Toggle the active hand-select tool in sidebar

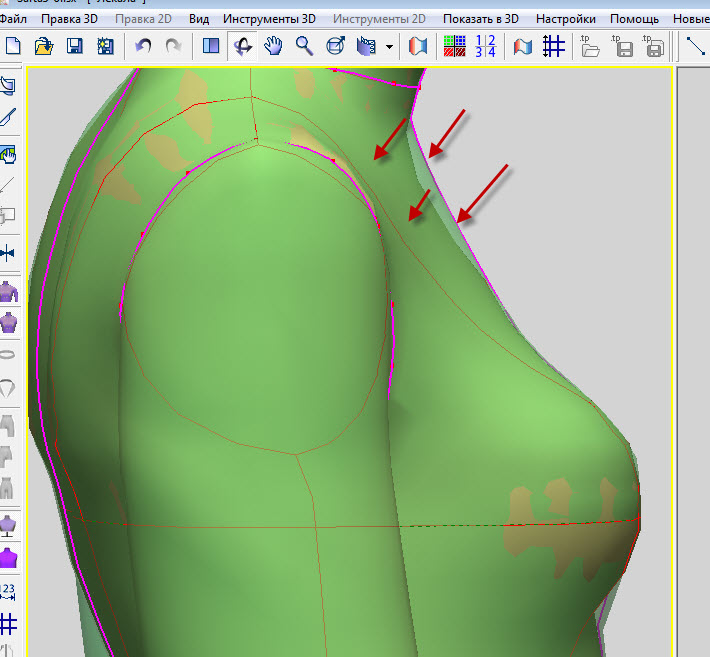point(9,154)
